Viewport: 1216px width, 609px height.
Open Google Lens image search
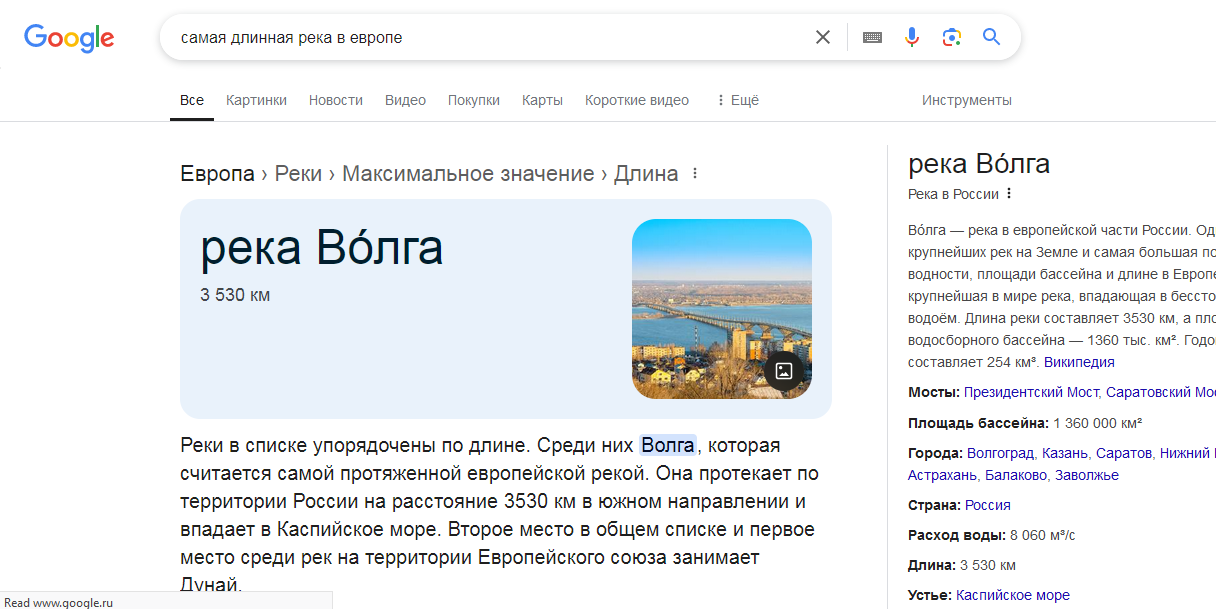click(x=951, y=37)
